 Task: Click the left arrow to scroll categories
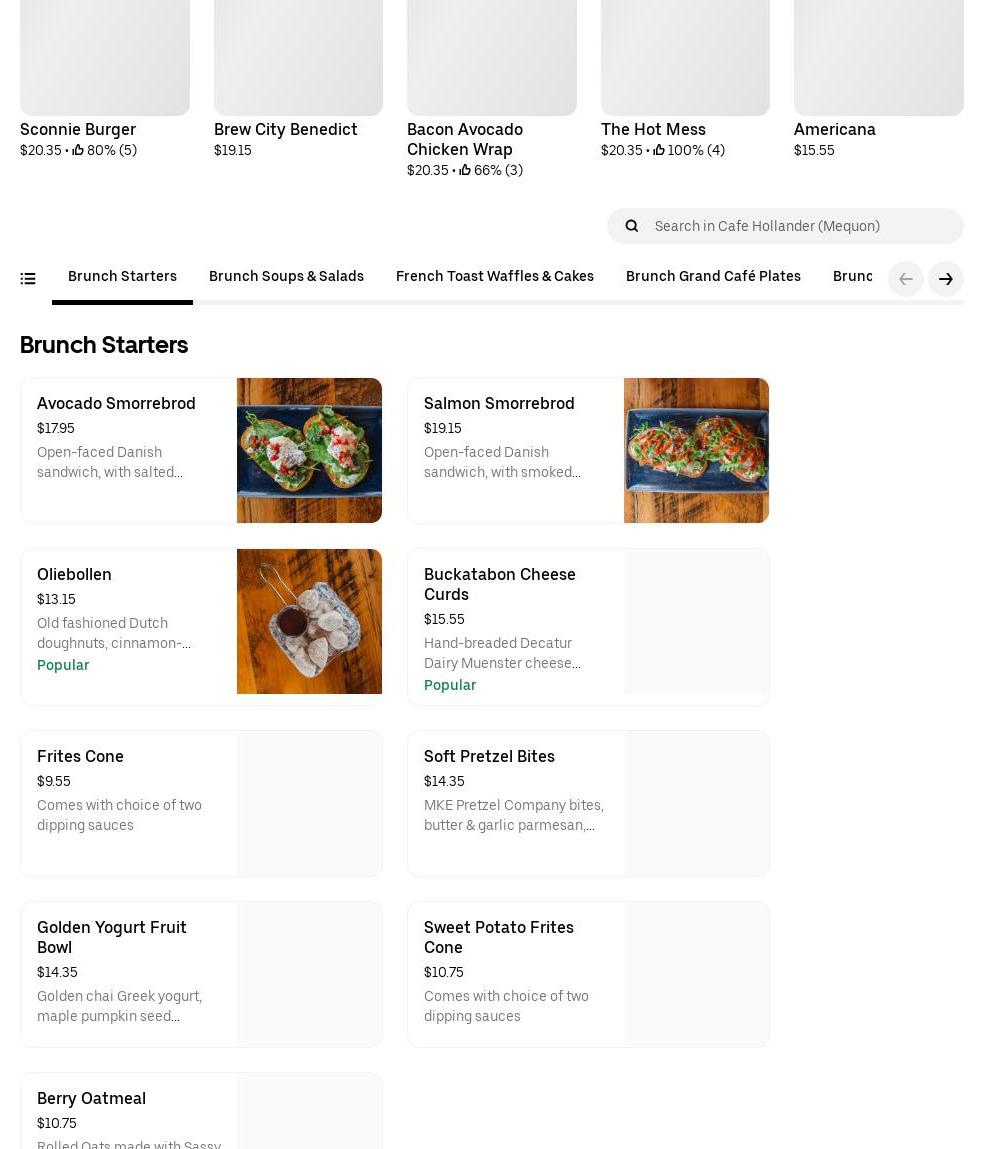click(905, 279)
